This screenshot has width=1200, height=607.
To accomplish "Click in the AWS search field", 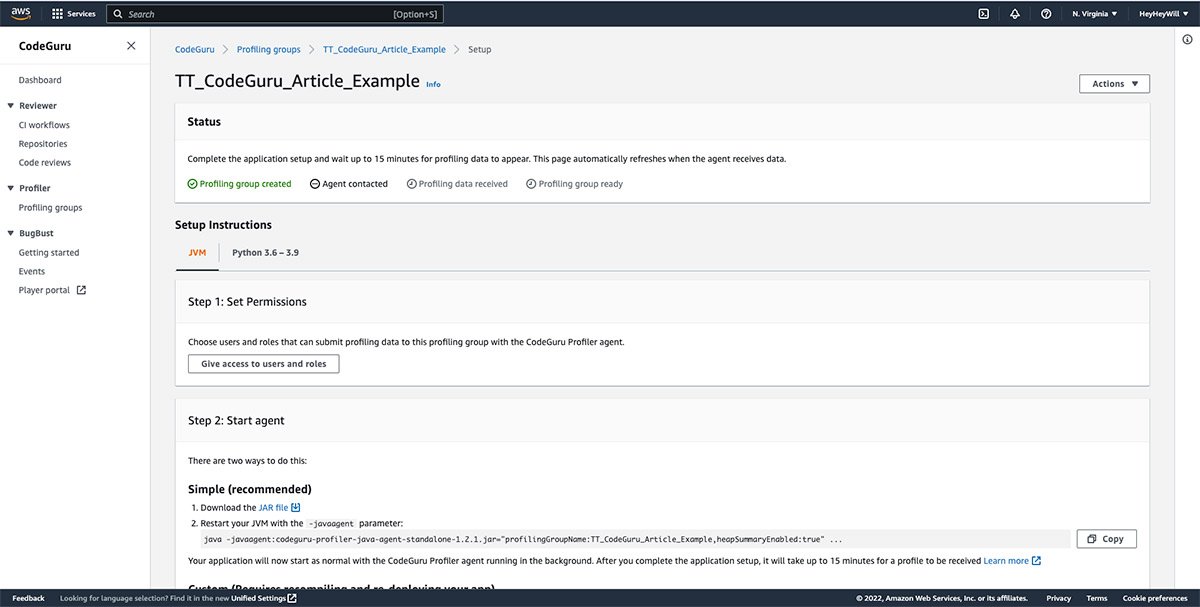I will [260, 14].
